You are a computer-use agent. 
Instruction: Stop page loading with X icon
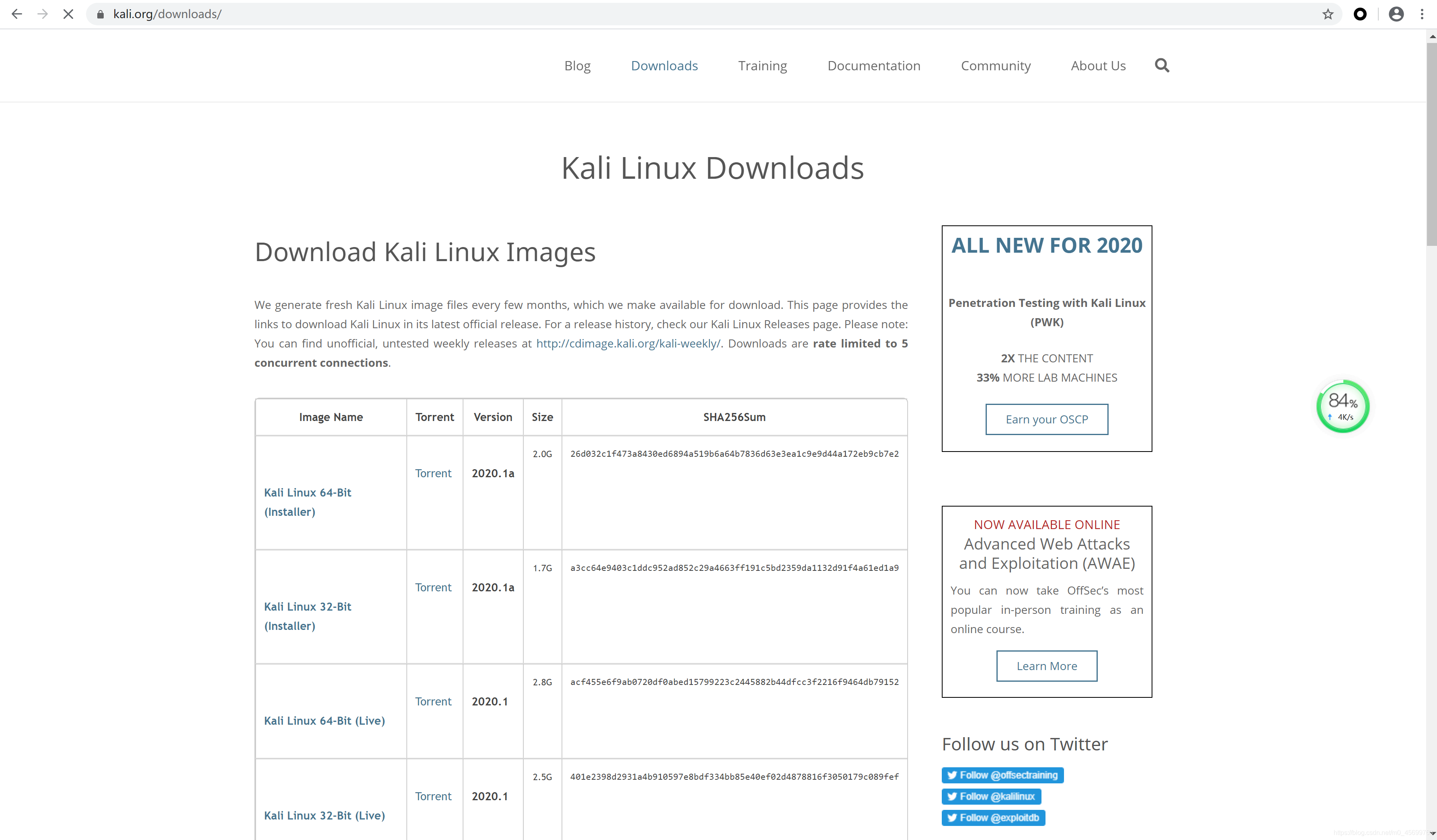[68, 14]
